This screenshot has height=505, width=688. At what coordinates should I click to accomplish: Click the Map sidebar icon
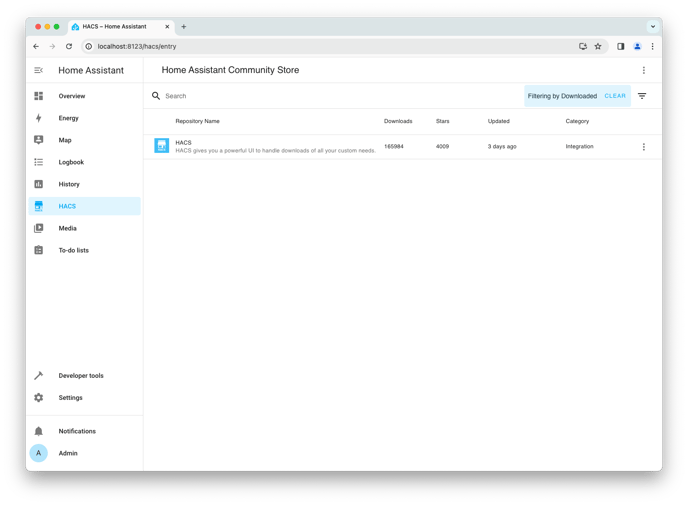point(39,140)
